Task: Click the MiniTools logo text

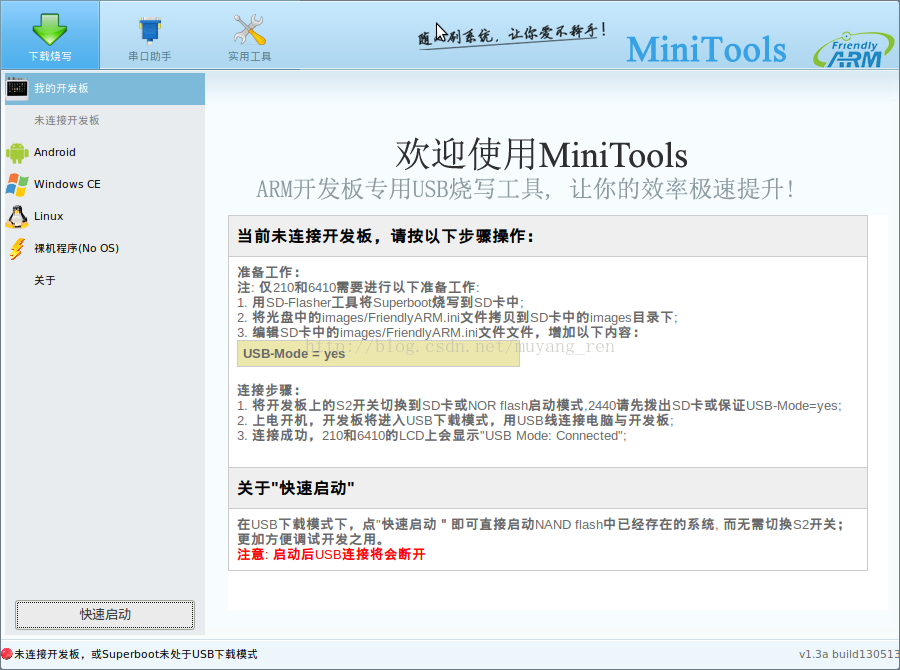Action: [706, 49]
